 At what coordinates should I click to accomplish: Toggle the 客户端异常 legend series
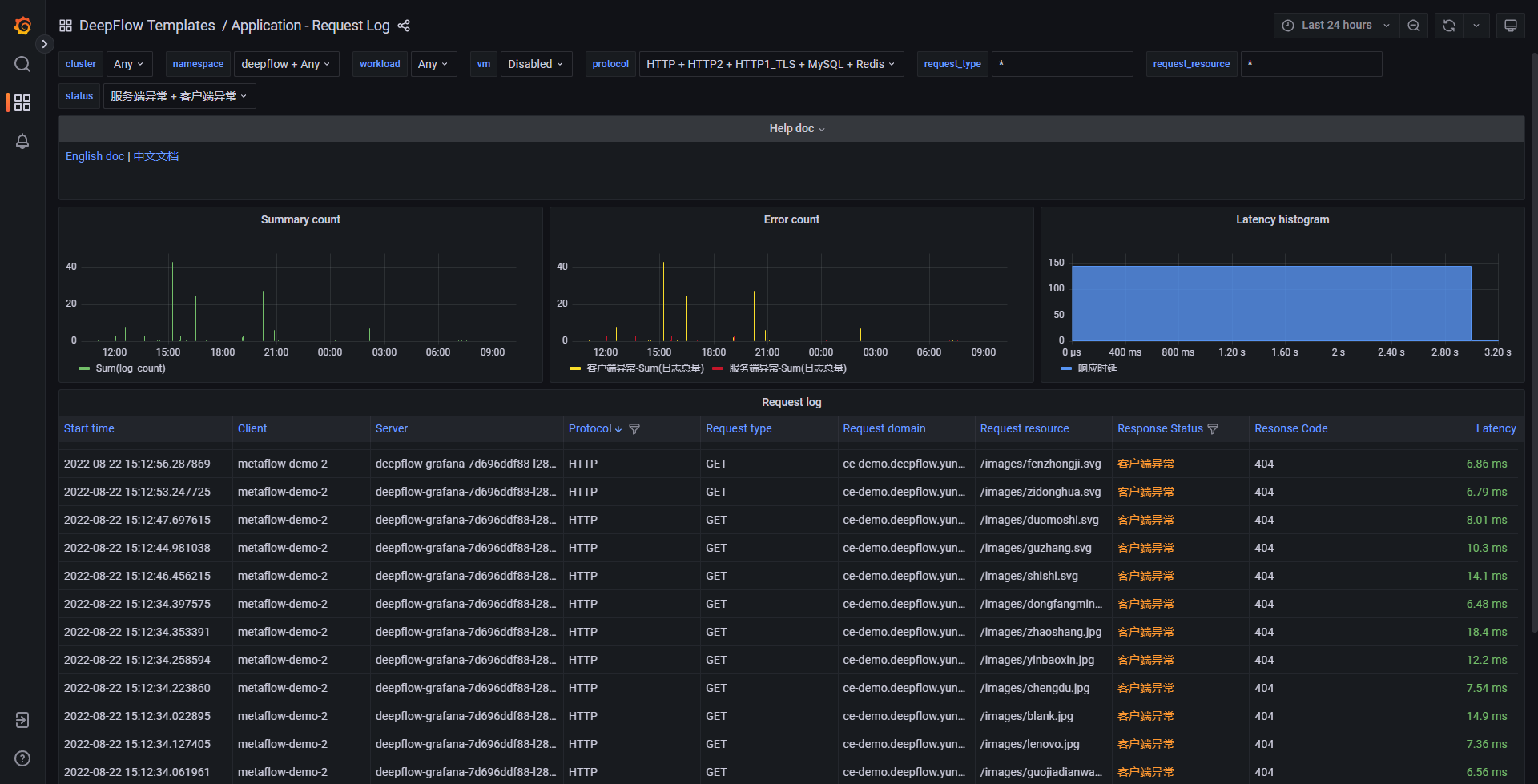pos(644,368)
